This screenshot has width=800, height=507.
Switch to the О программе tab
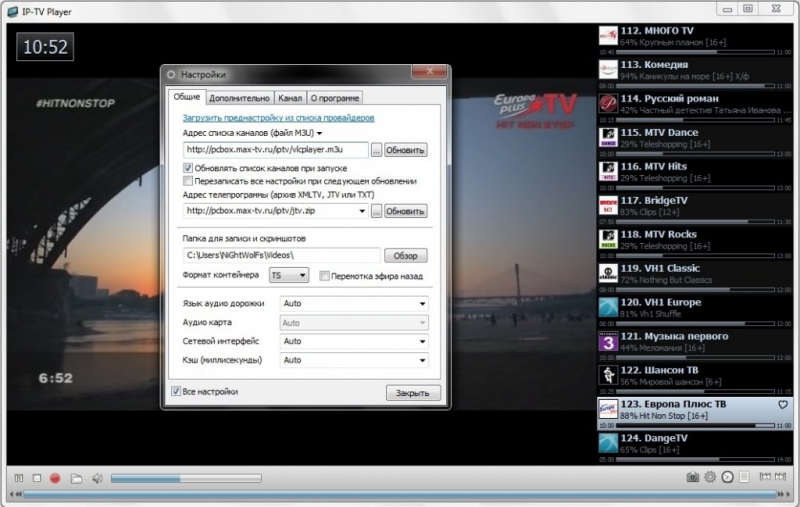(x=335, y=98)
